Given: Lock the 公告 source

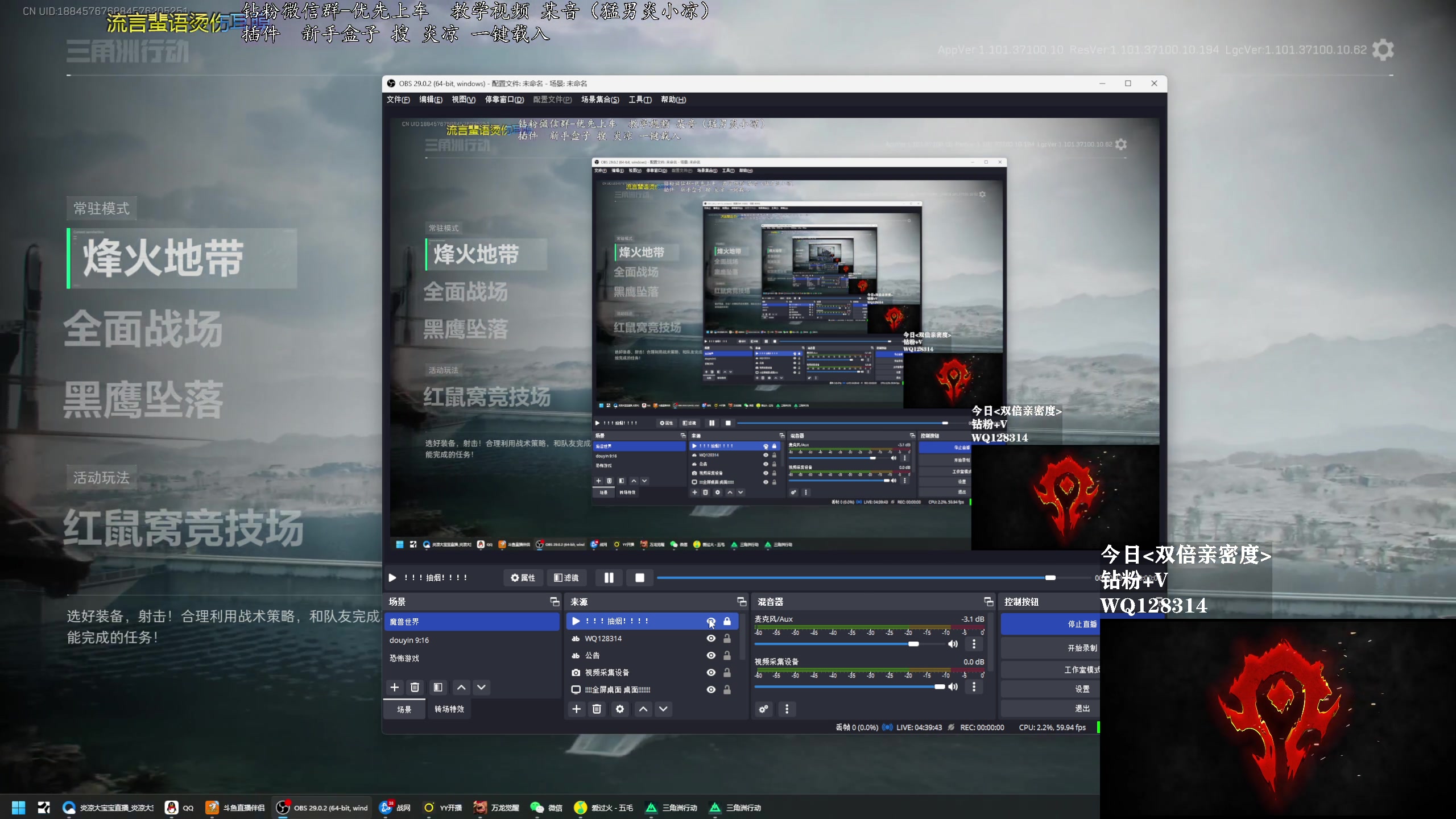Looking at the screenshot, I should [727, 655].
